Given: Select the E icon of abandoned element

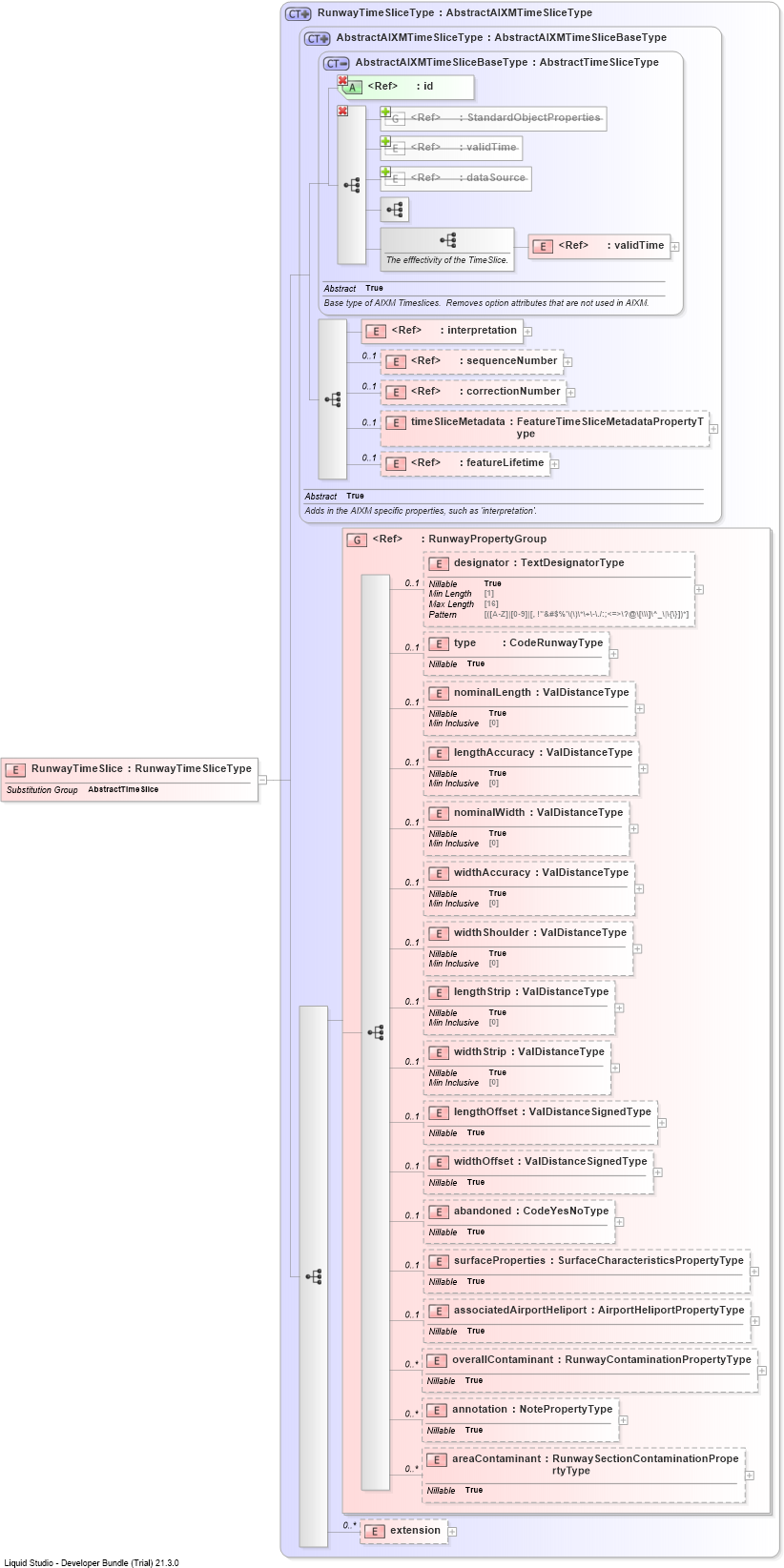Looking at the screenshot, I should (438, 1212).
